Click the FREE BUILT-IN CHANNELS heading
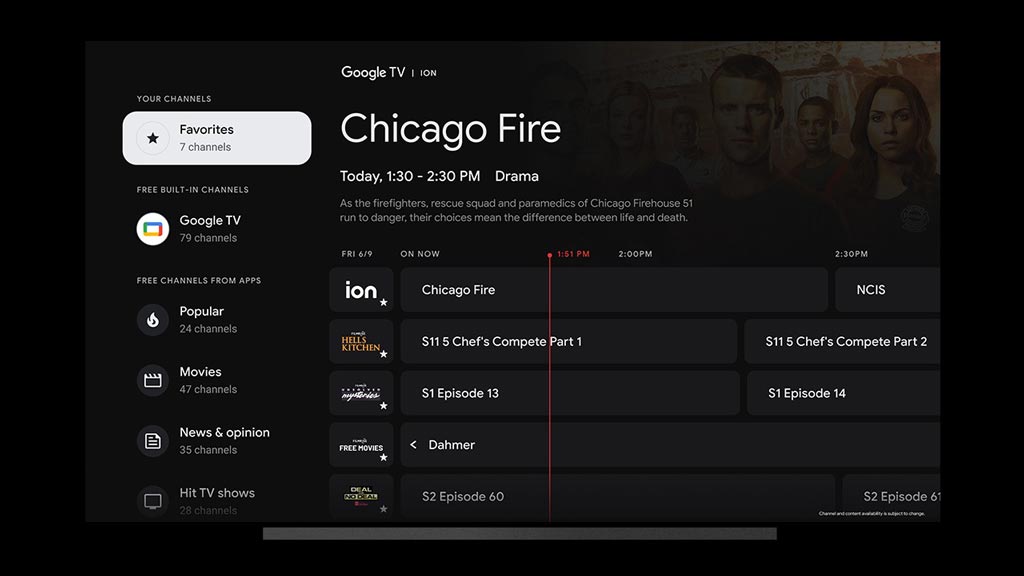This screenshot has width=1024, height=576. (x=193, y=189)
